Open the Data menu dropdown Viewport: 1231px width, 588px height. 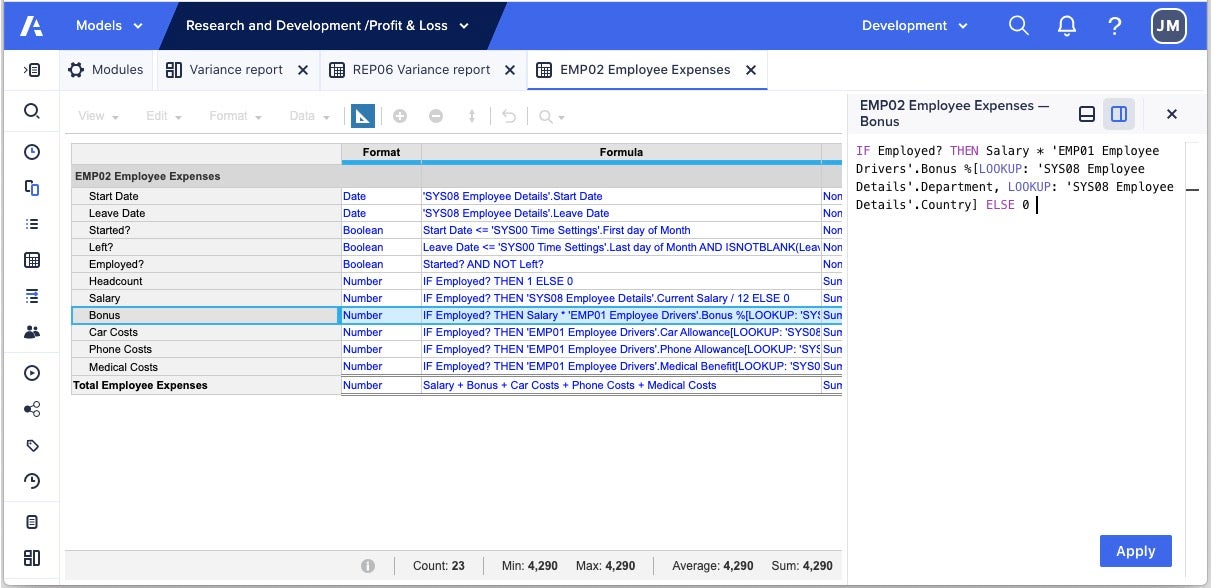309,116
